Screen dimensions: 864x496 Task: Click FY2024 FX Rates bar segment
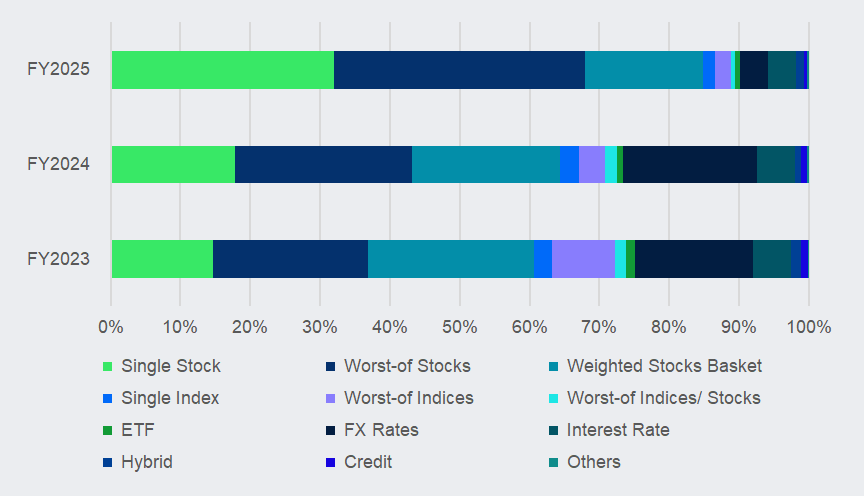point(690,164)
